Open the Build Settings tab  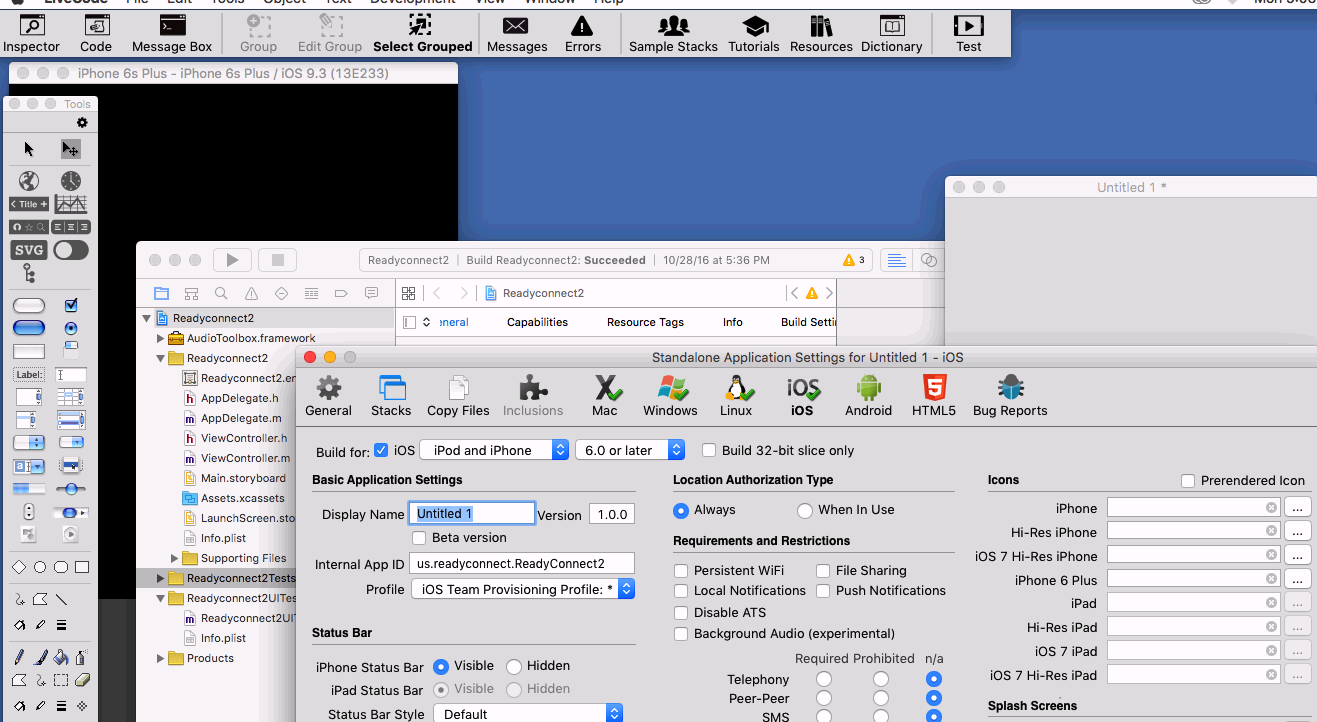807,322
